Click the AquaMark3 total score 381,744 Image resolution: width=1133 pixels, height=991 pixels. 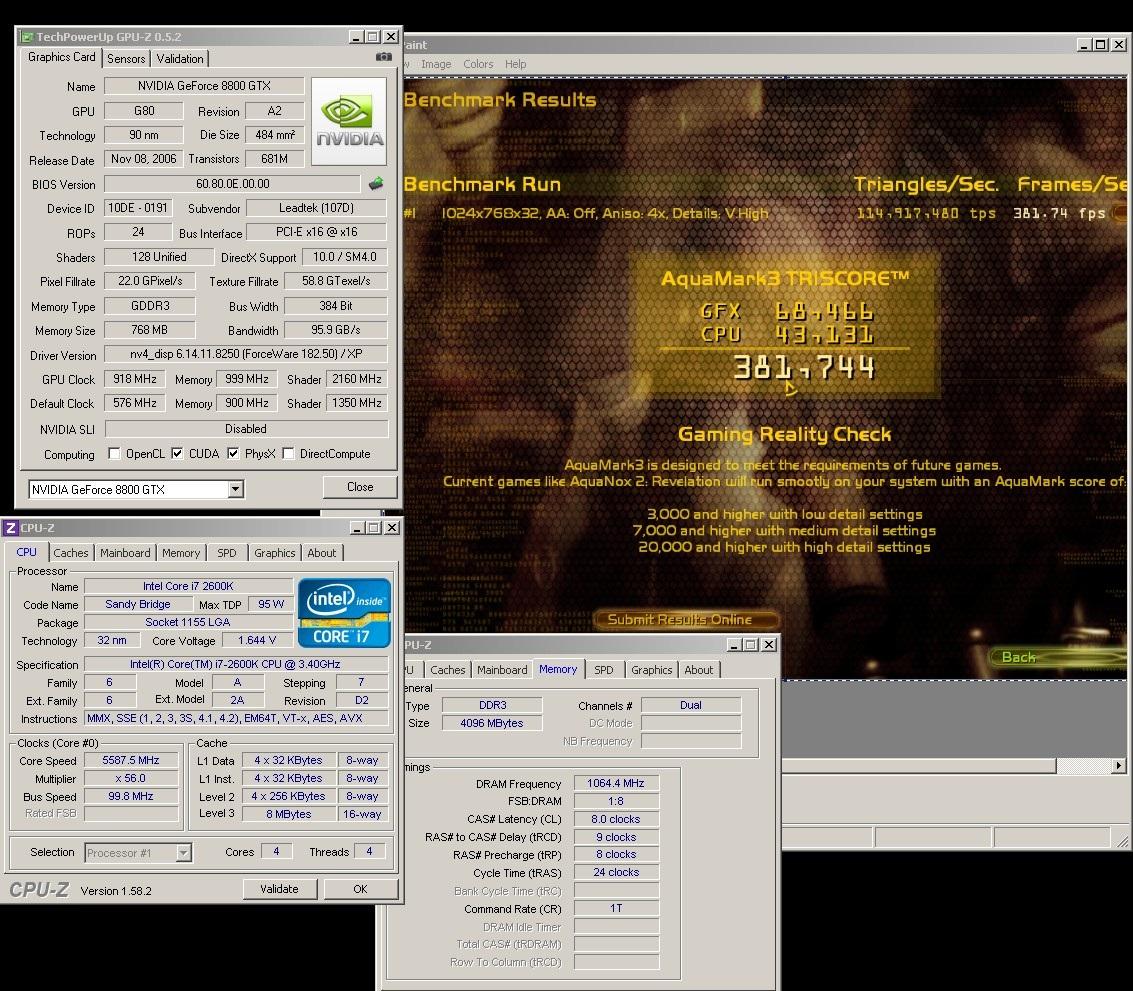(804, 368)
